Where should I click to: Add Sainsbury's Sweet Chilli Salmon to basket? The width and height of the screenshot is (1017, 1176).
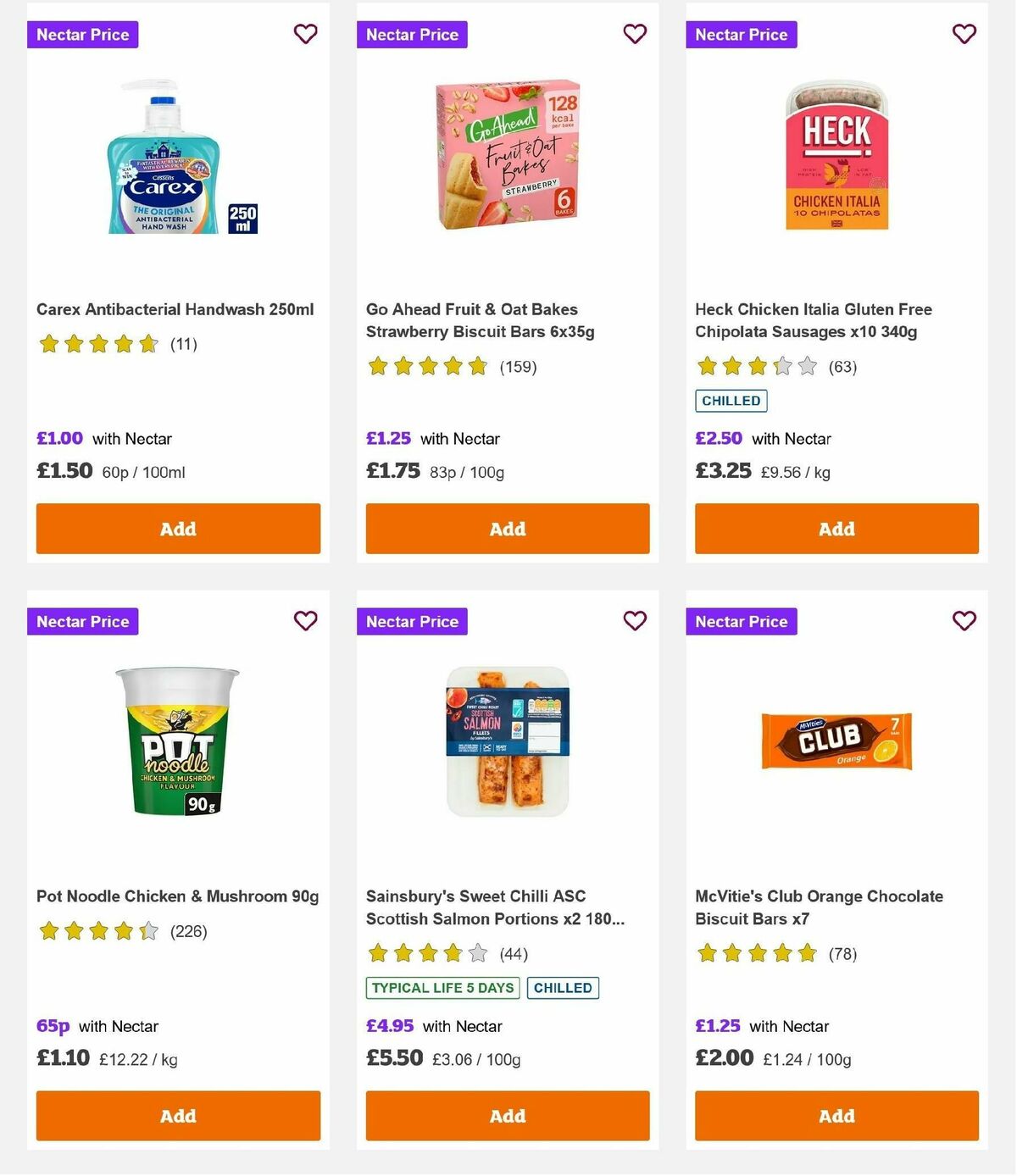tap(507, 1116)
